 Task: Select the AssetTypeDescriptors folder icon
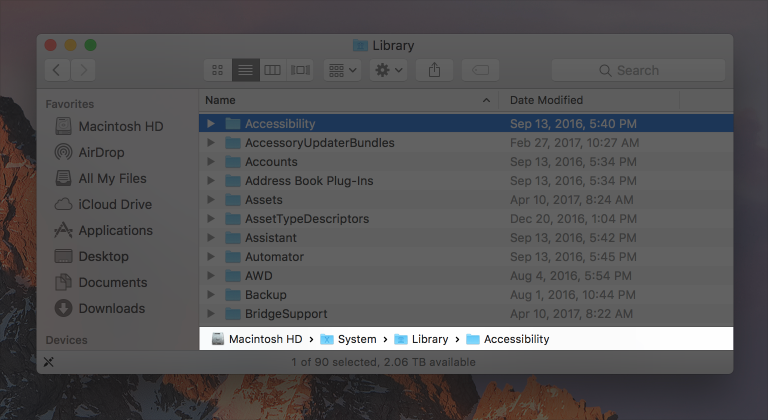pos(233,219)
